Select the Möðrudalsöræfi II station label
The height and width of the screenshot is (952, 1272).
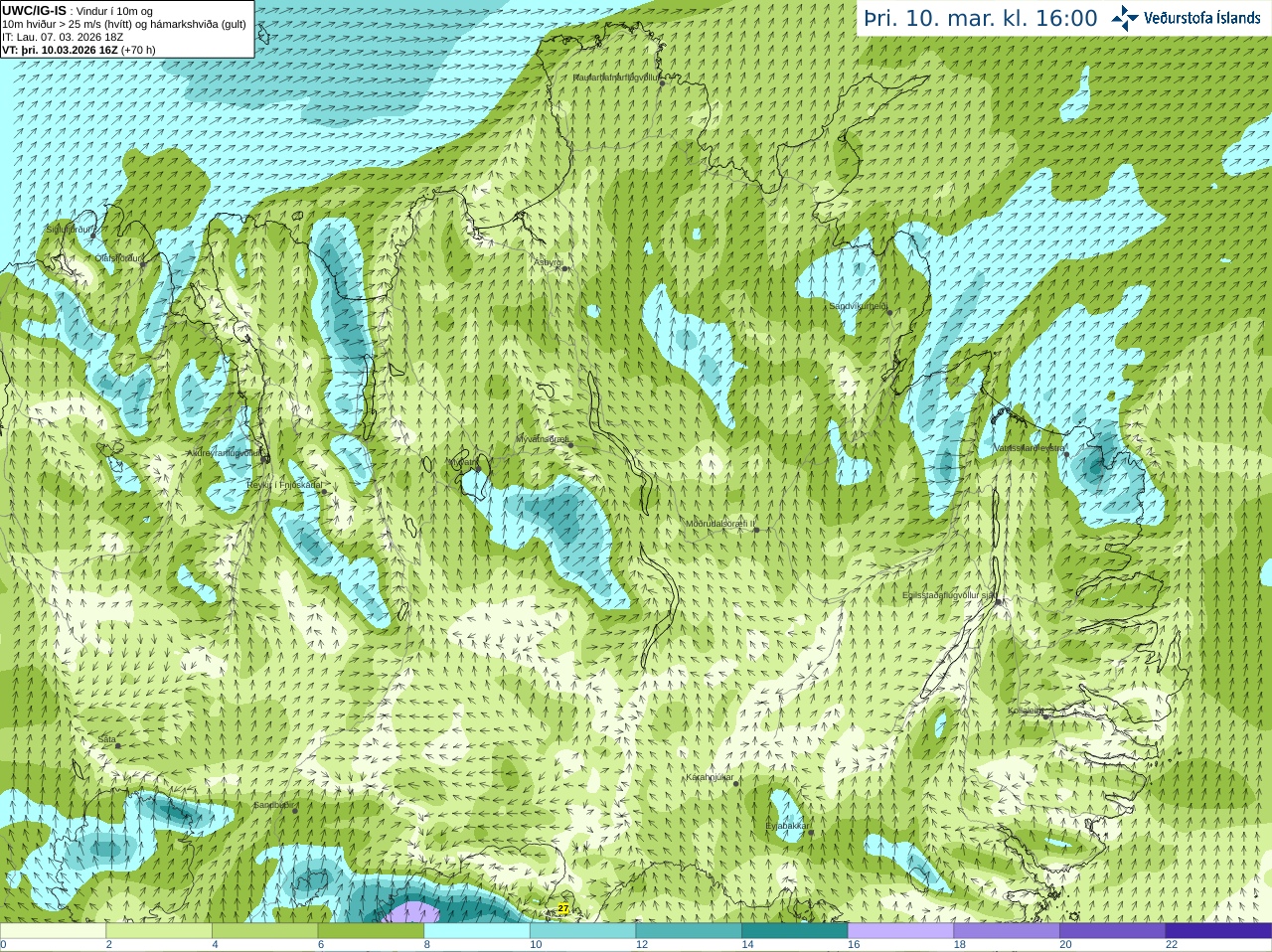pos(720,524)
